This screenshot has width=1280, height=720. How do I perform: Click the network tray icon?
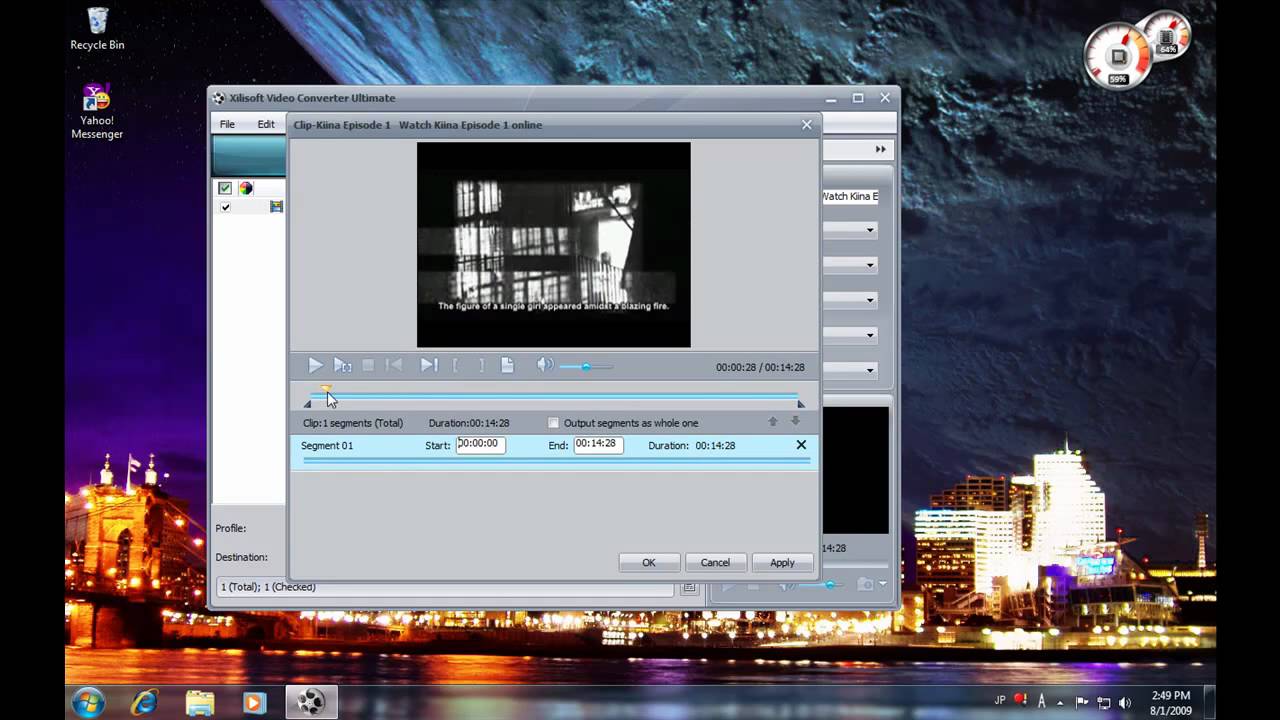click(1103, 702)
